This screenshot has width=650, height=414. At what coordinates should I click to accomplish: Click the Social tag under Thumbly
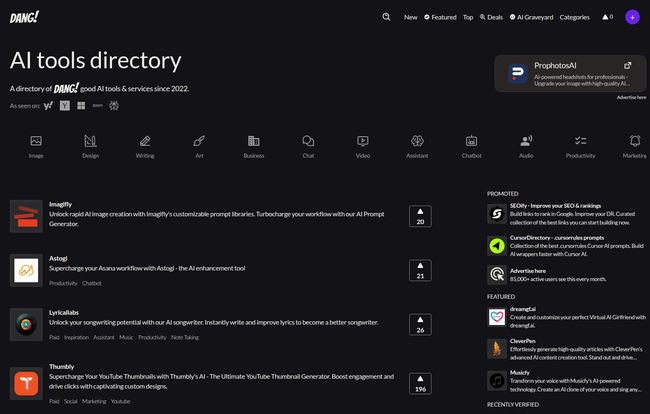(x=70, y=401)
